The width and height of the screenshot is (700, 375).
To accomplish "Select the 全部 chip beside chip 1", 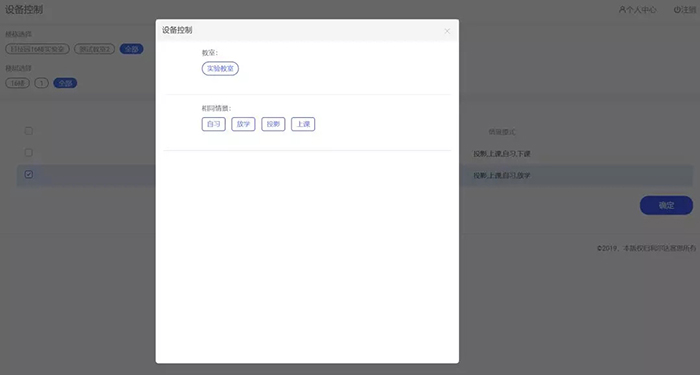I will [x=65, y=83].
